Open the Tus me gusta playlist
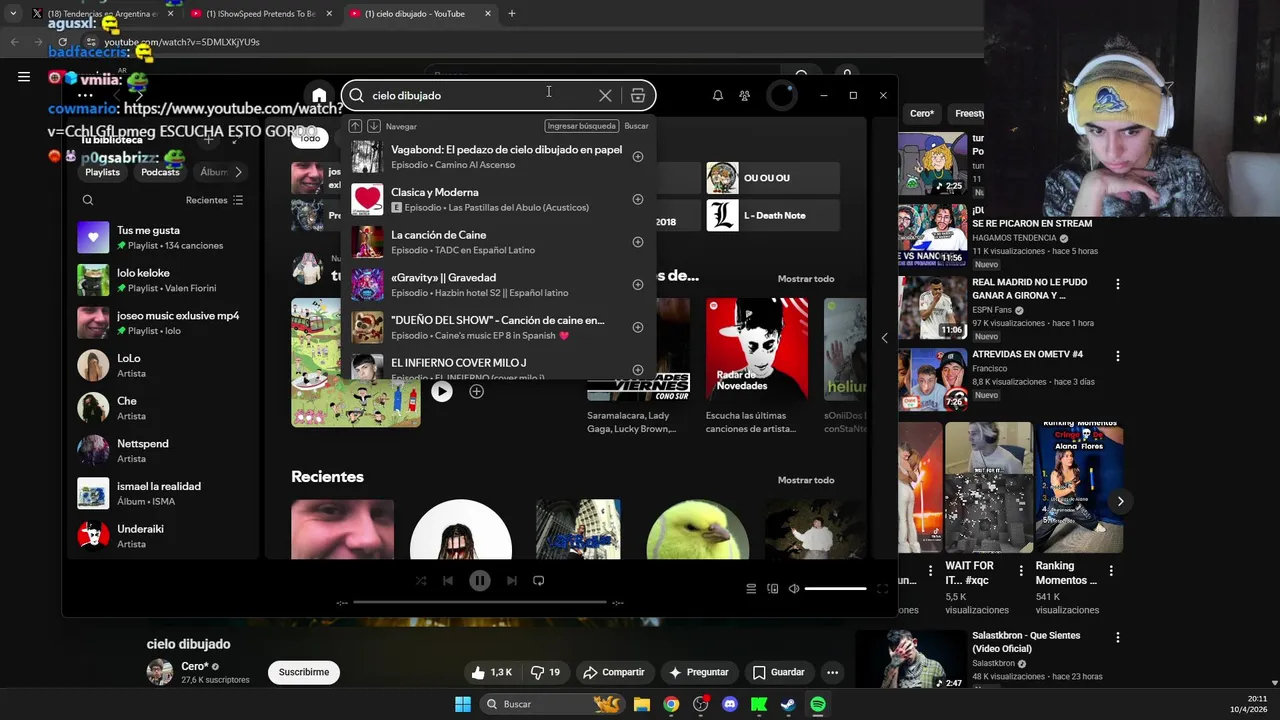This screenshot has width=1280, height=720. click(x=161, y=237)
